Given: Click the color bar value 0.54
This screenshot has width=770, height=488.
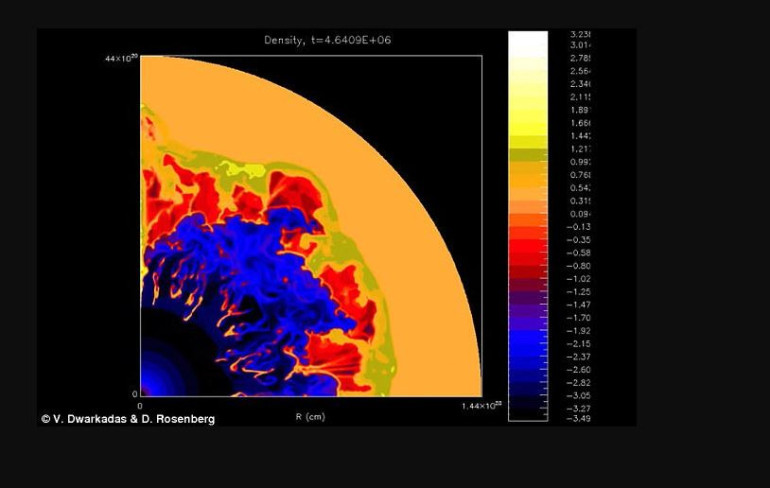Looking at the screenshot, I should pyautogui.click(x=580, y=188).
